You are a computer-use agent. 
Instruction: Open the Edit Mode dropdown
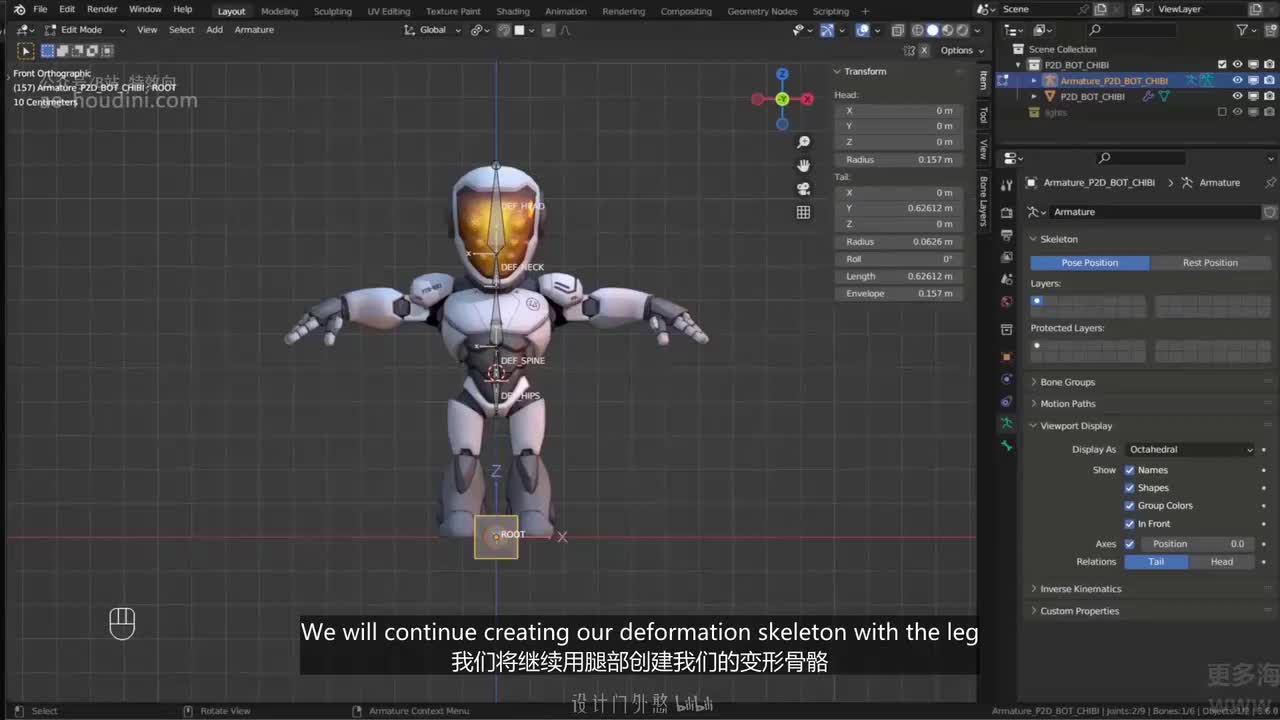[x=85, y=30]
